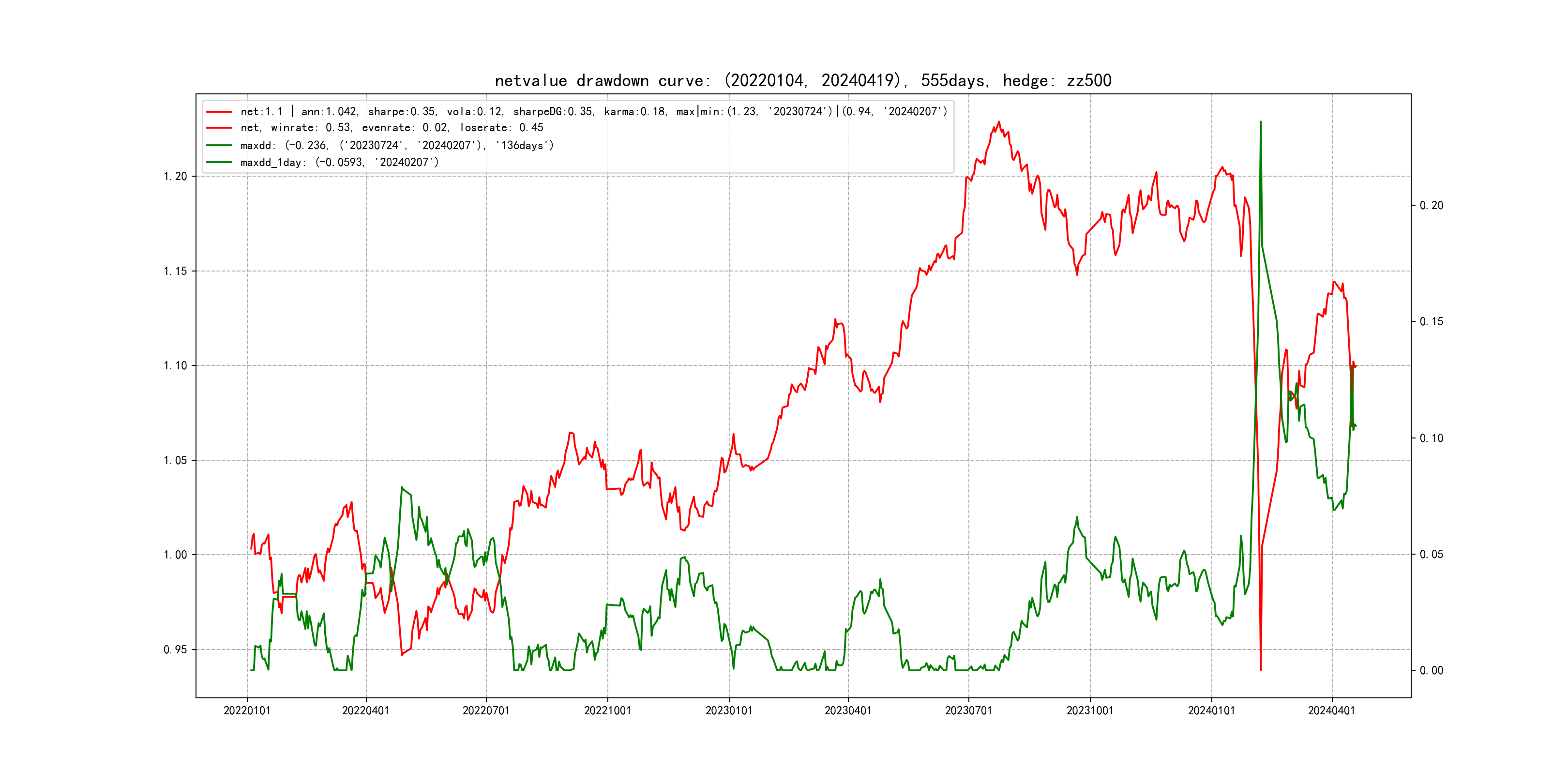
Task: Click the 1.20 left y-axis tick label
Action: point(175,177)
